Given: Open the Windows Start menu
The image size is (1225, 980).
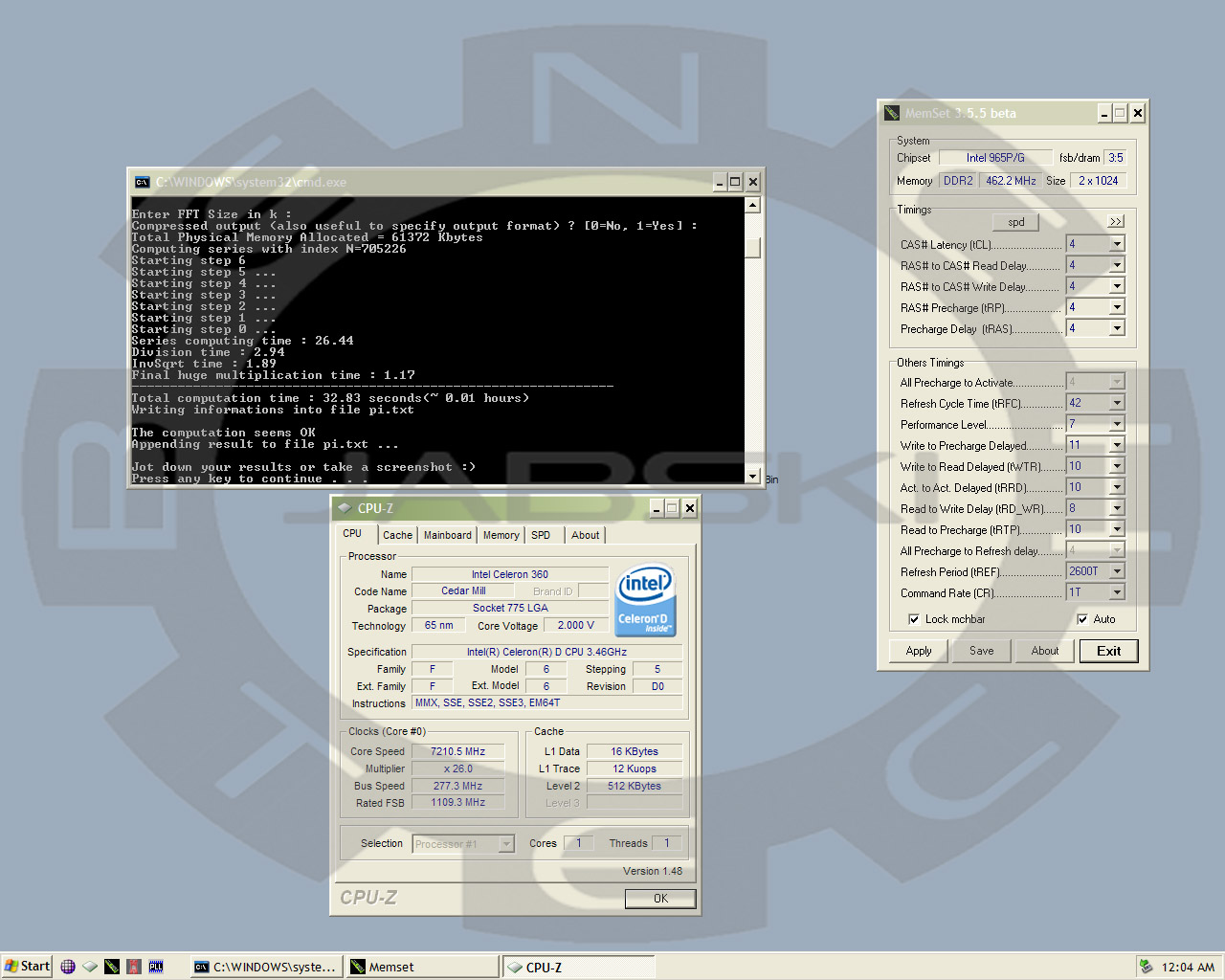Looking at the screenshot, I should coord(27,967).
